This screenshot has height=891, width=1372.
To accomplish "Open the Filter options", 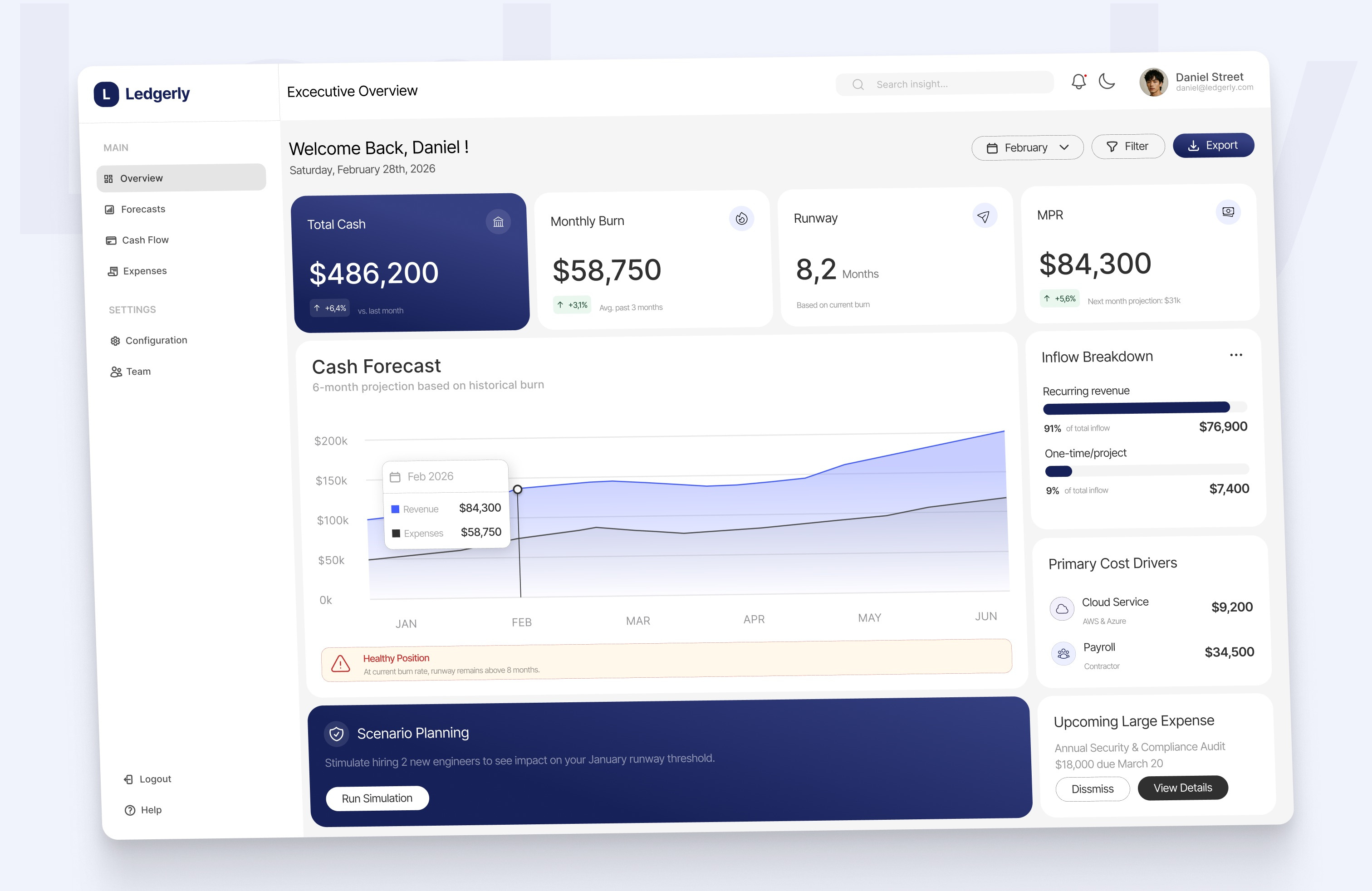I will 1127,147.
